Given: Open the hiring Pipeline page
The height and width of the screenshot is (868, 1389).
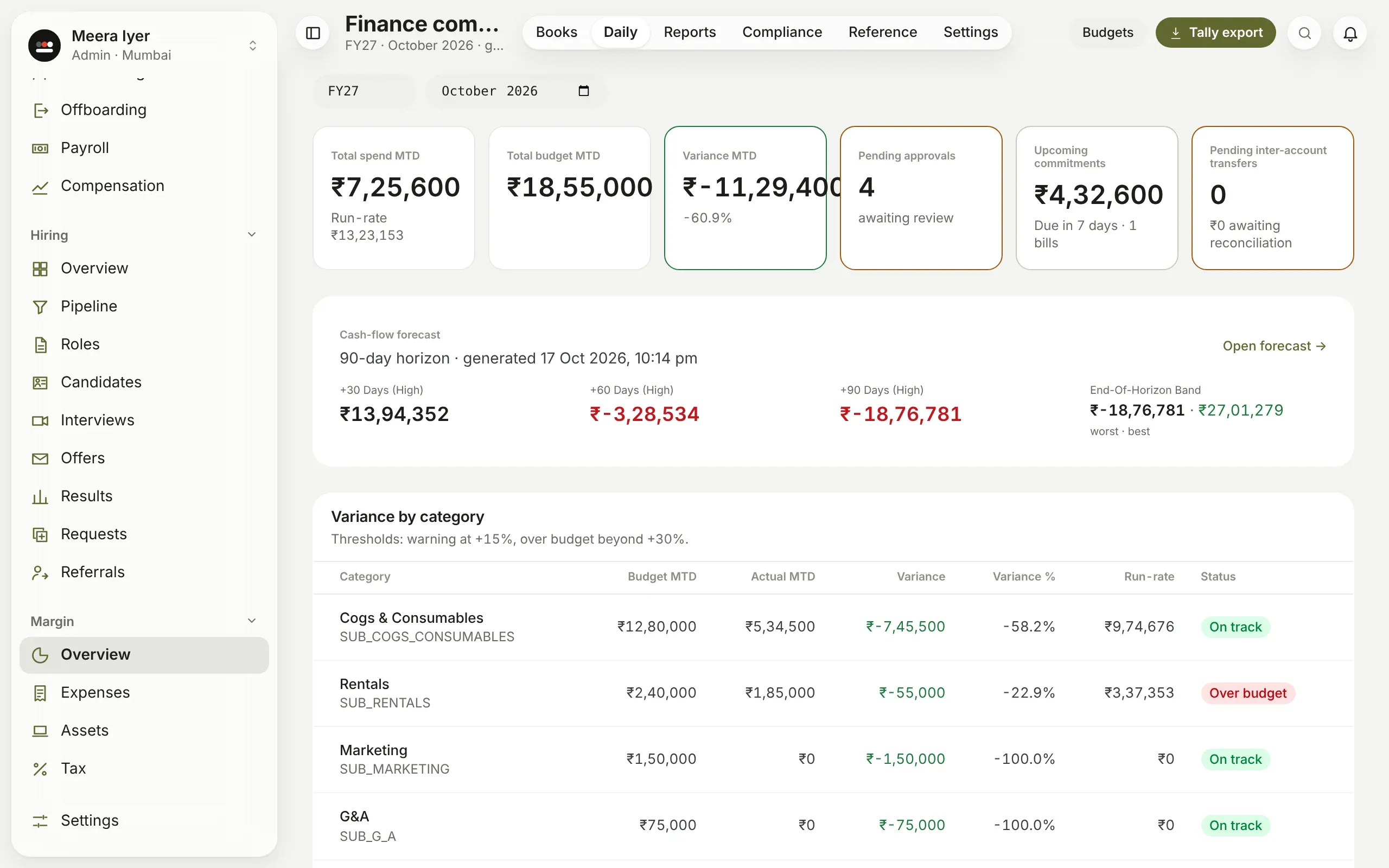Looking at the screenshot, I should (x=144, y=307).
